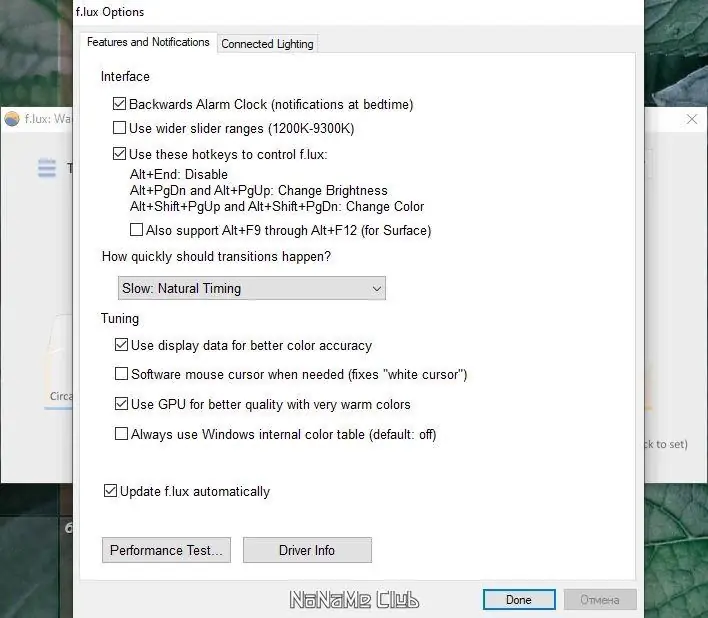Open Driver Info
This screenshot has height=618, width=708.
[307, 550]
